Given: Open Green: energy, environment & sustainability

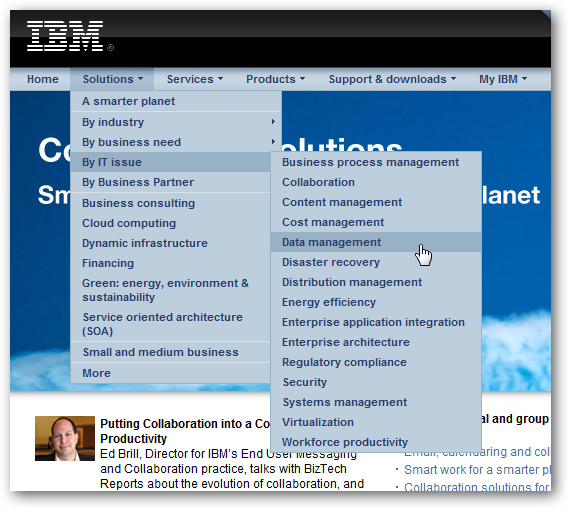Looking at the screenshot, I should click(171, 290).
